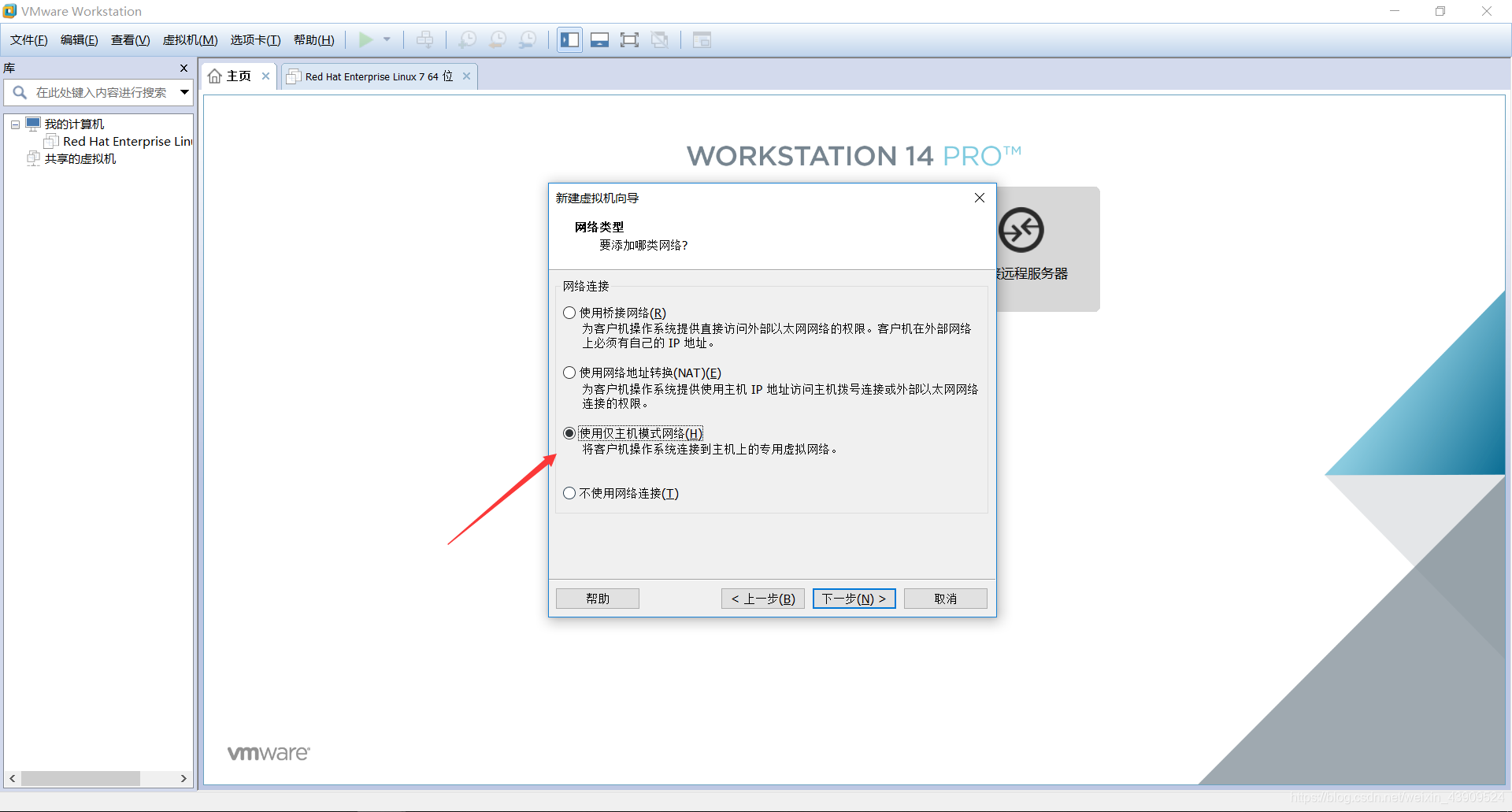
Task: Close the library panel
Action: point(183,68)
